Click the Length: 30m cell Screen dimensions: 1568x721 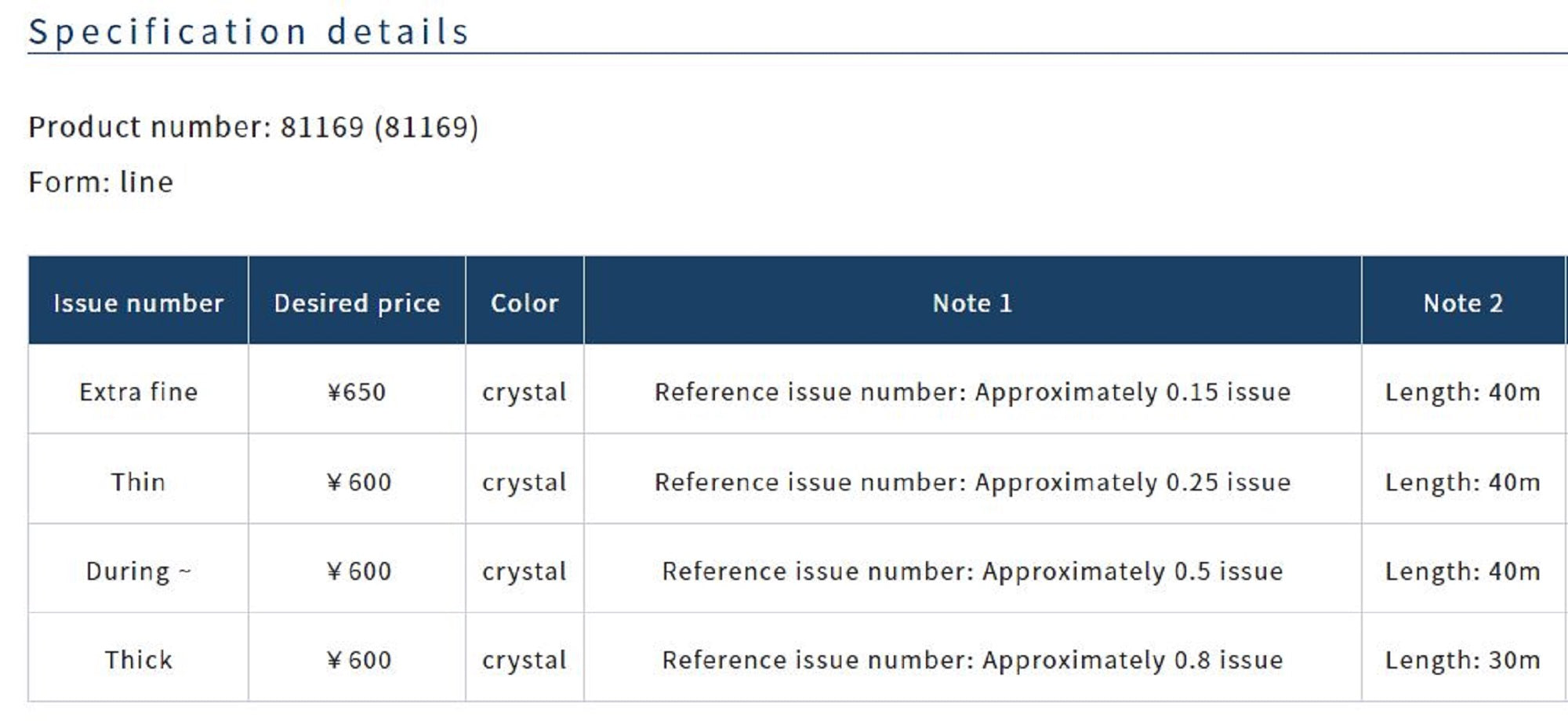(x=1463, y=660)
